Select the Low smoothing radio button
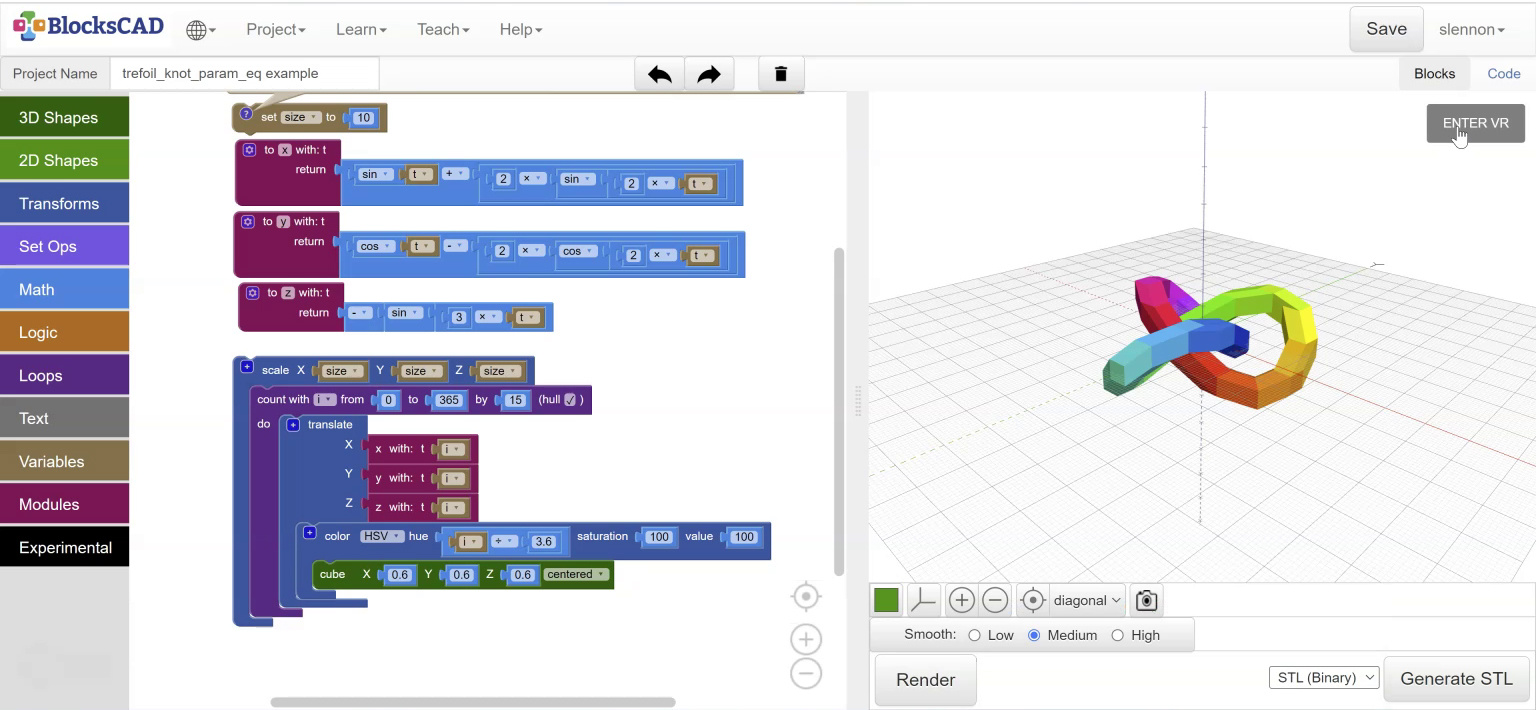This screenshot has width=1536, height=710. (975, 634)
